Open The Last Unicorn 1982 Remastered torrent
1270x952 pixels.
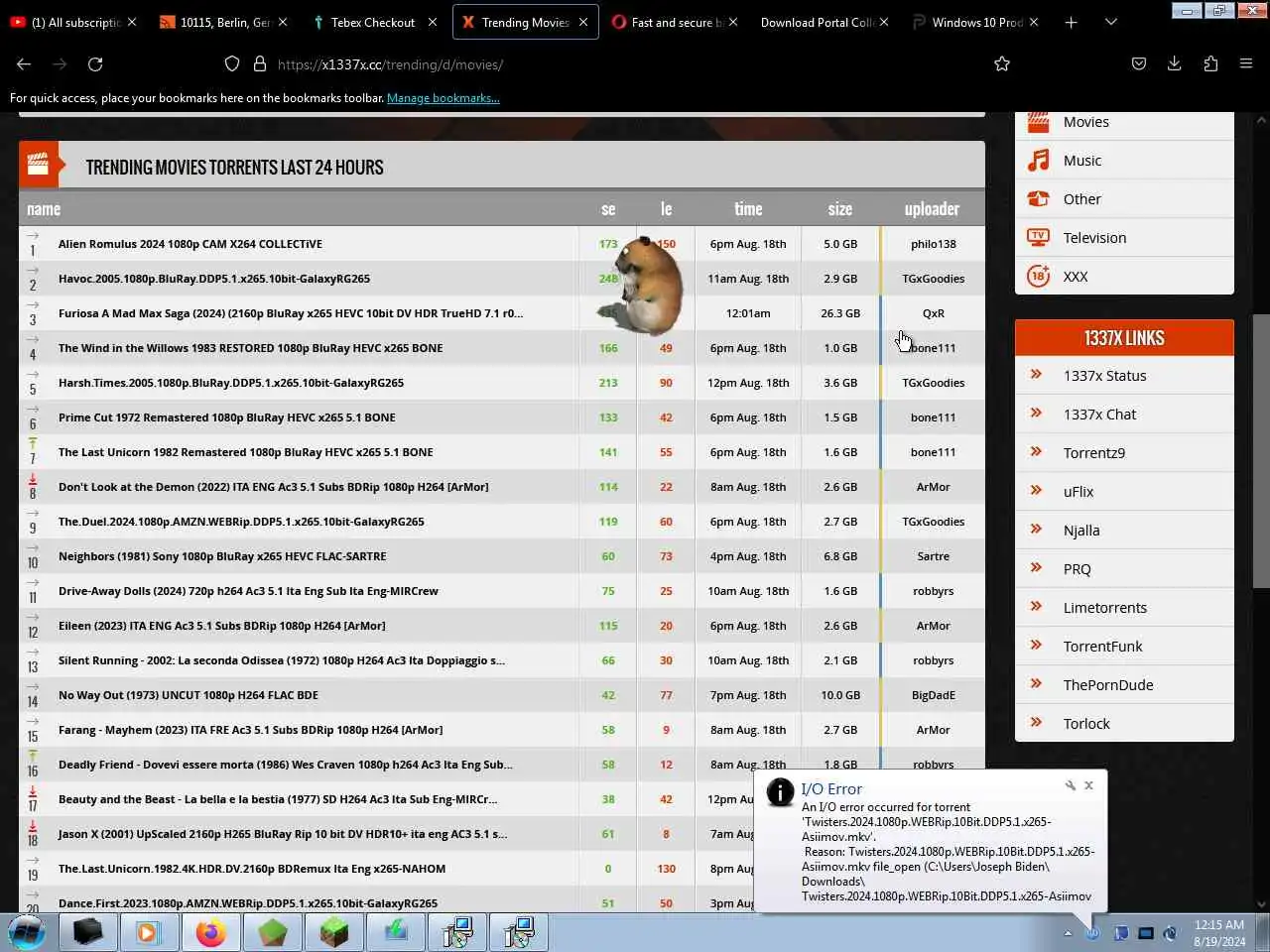pos(246,452)
